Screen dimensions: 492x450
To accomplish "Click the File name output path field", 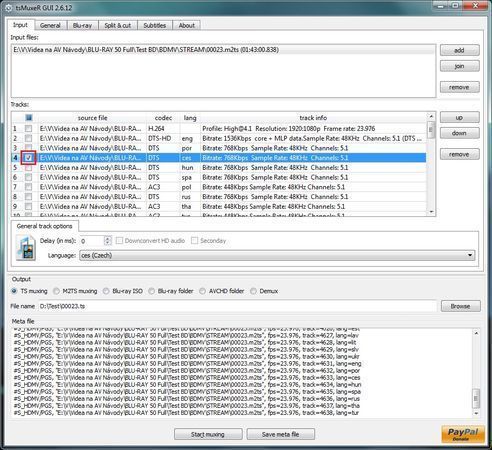I will click(237, 306).
